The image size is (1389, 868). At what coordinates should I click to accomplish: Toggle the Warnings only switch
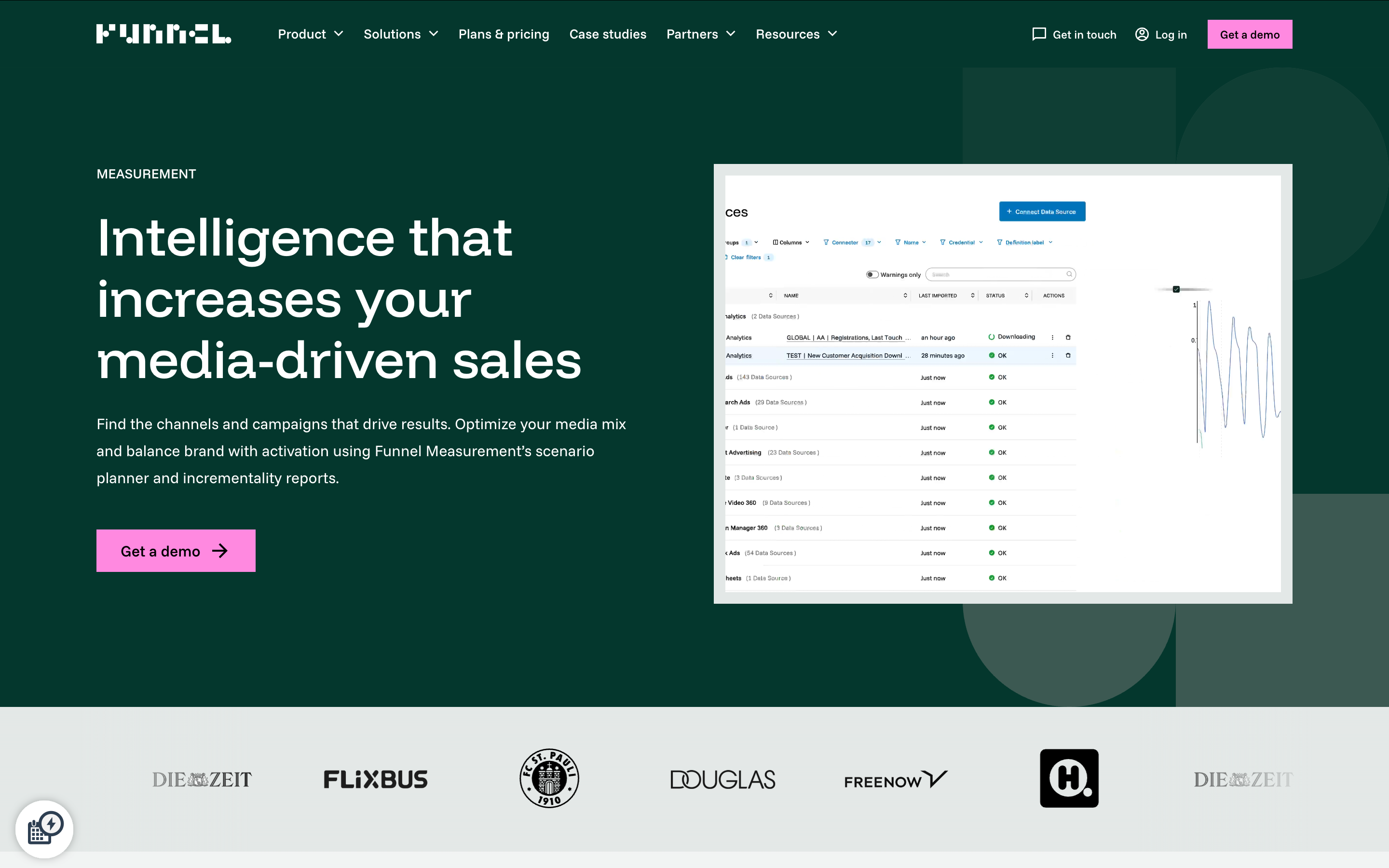pyautogui.click(x=872, y=274)
